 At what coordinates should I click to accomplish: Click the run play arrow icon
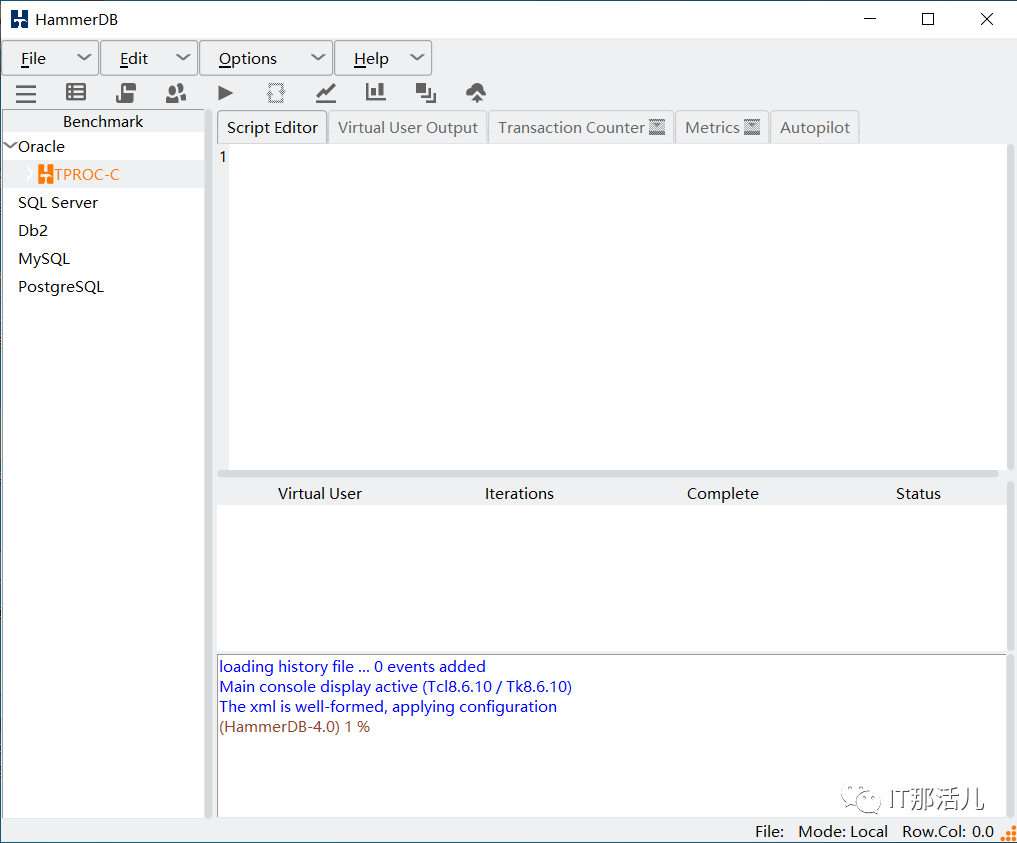(x=225, y=93)
